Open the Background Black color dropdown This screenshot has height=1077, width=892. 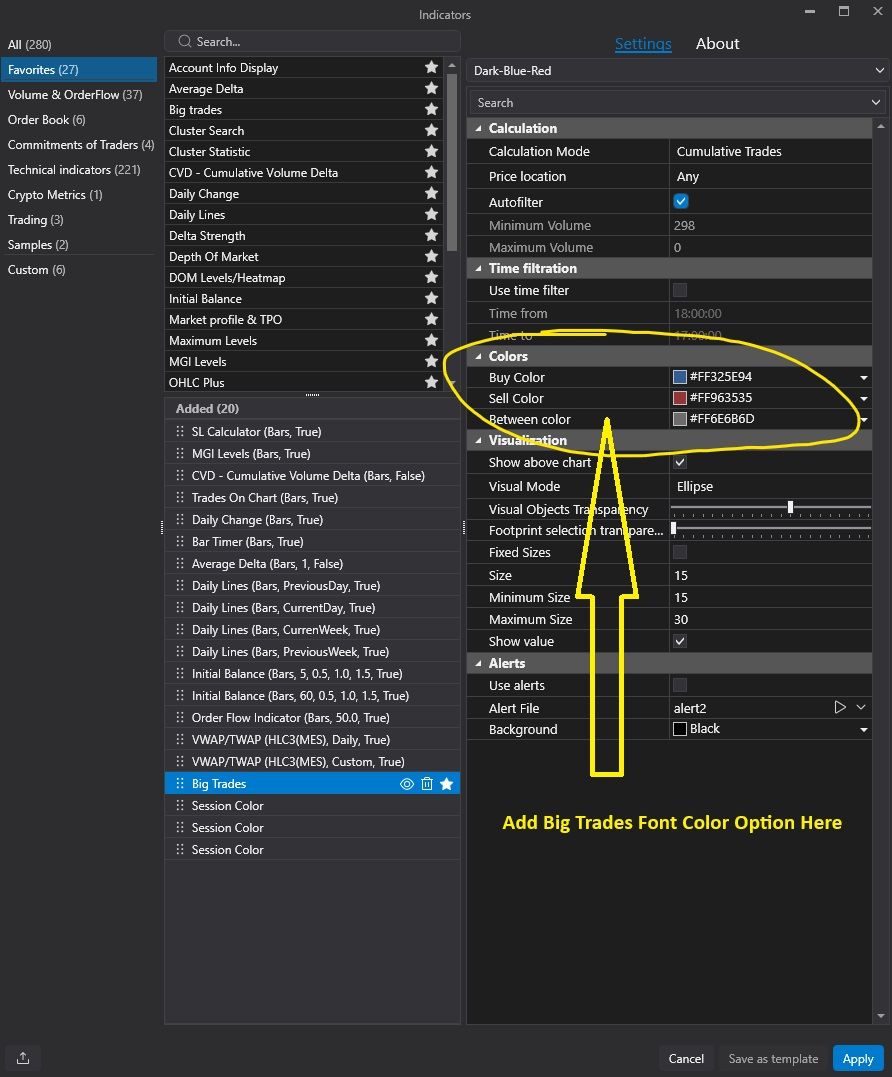point(864,729)
